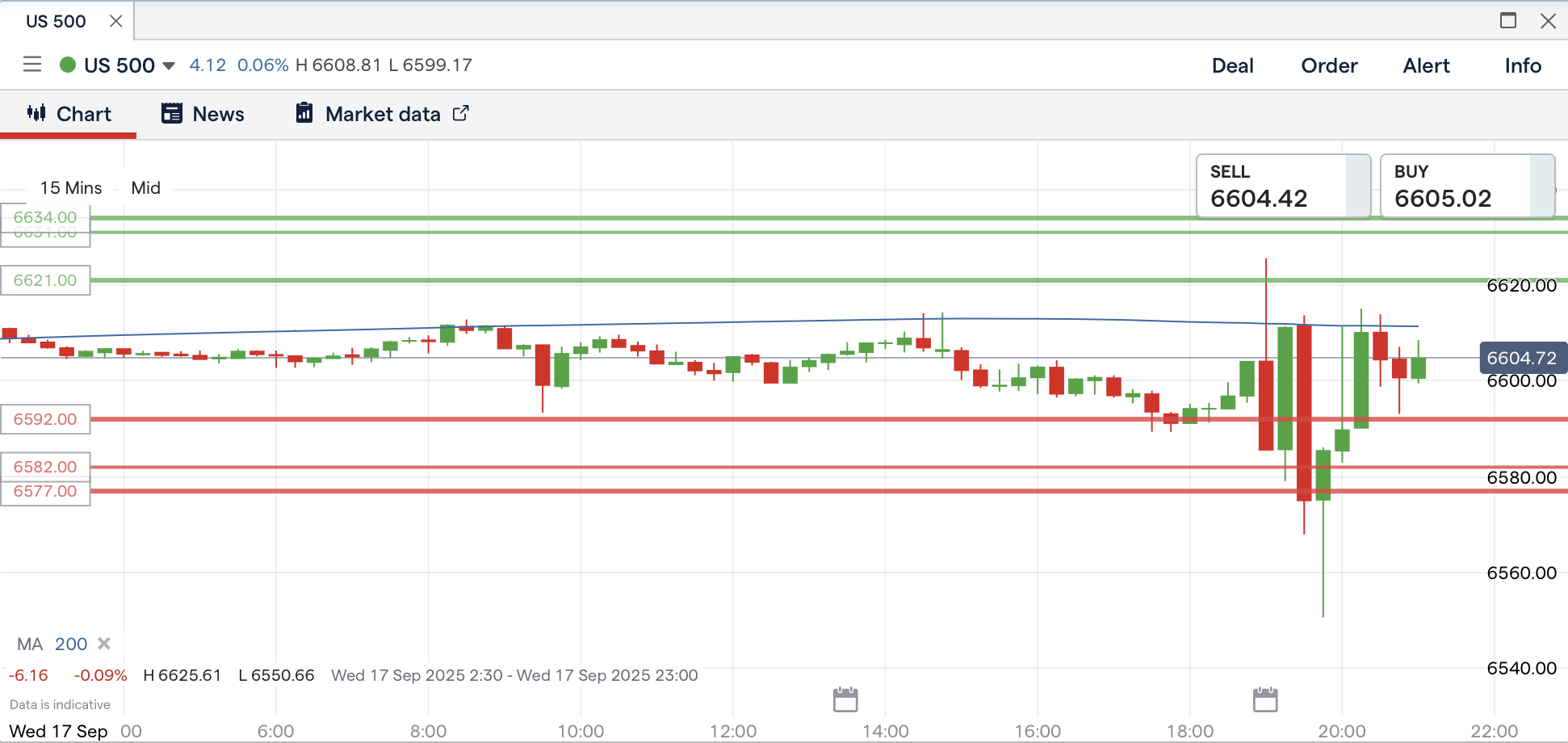Change the 15 Mins timeframe
The height and width of the screenshot is (743, 1568).
click(71, 188)
